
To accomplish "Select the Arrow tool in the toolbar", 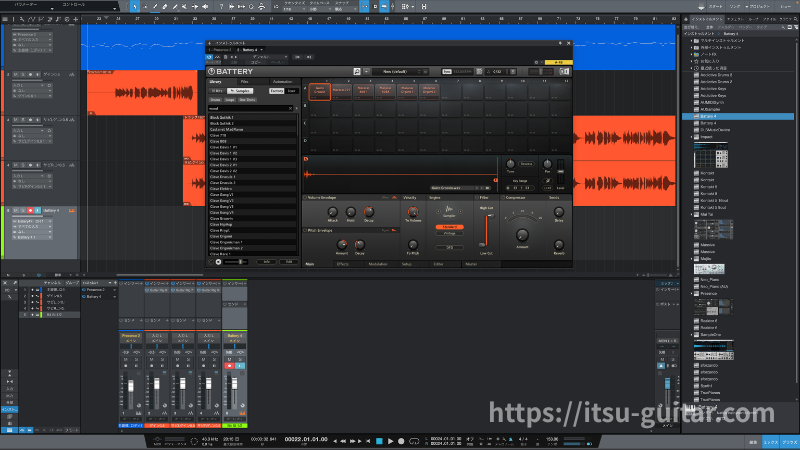I will pyautogui.click(x=135, y=7).
